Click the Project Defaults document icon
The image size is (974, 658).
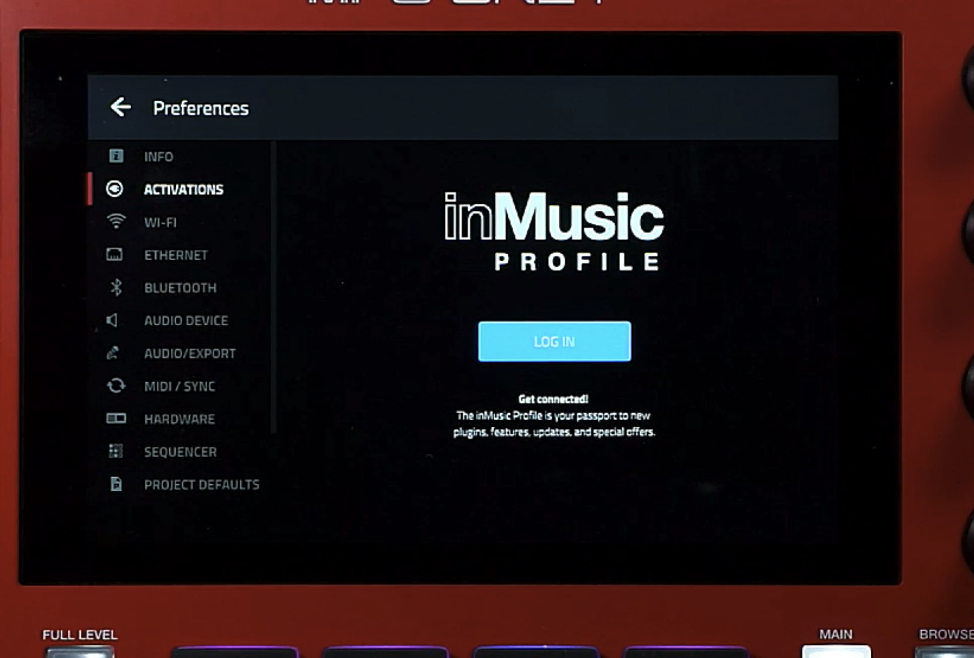click(x=116, y=484)
